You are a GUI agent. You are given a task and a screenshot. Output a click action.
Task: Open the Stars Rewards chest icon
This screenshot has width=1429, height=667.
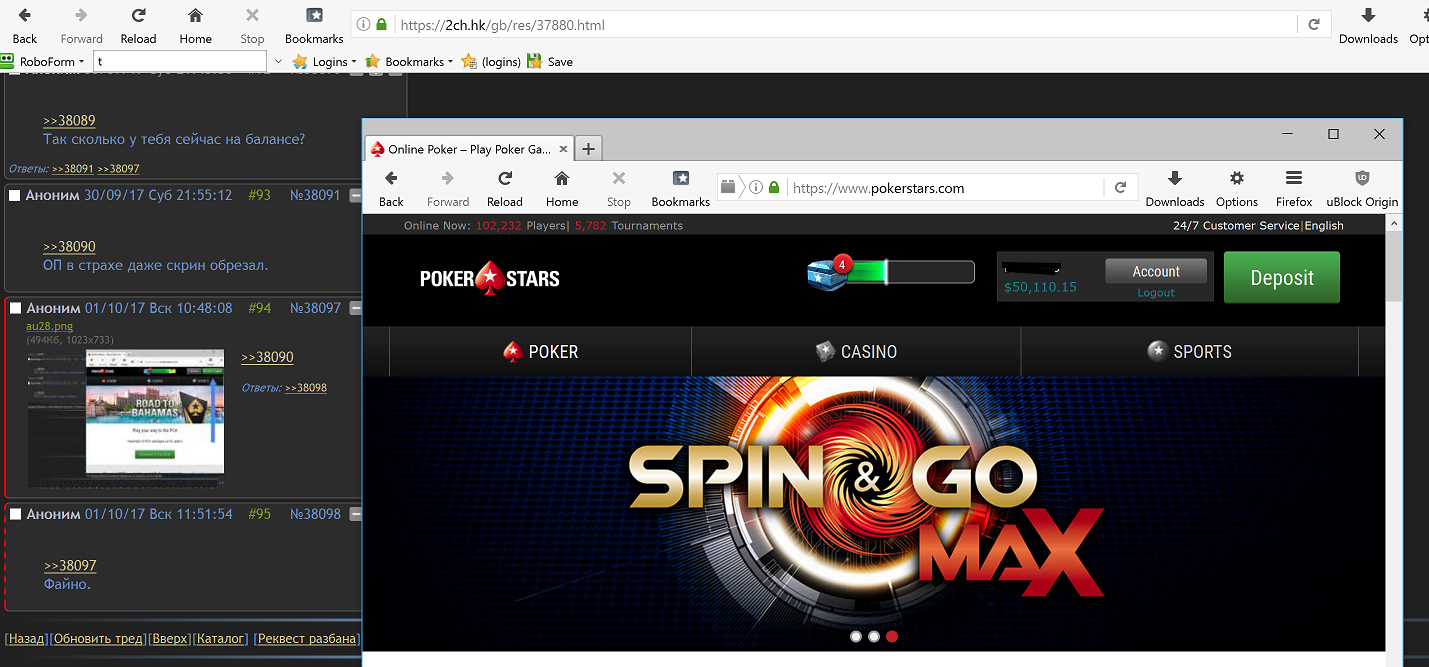click(x=828, y=273)
